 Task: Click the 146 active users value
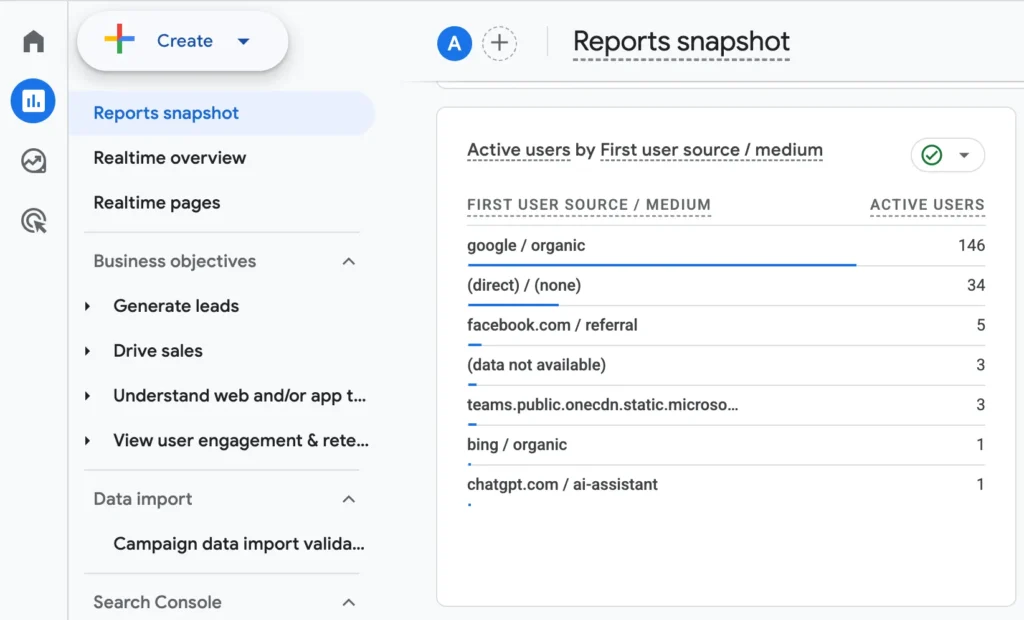pos(972,246)
